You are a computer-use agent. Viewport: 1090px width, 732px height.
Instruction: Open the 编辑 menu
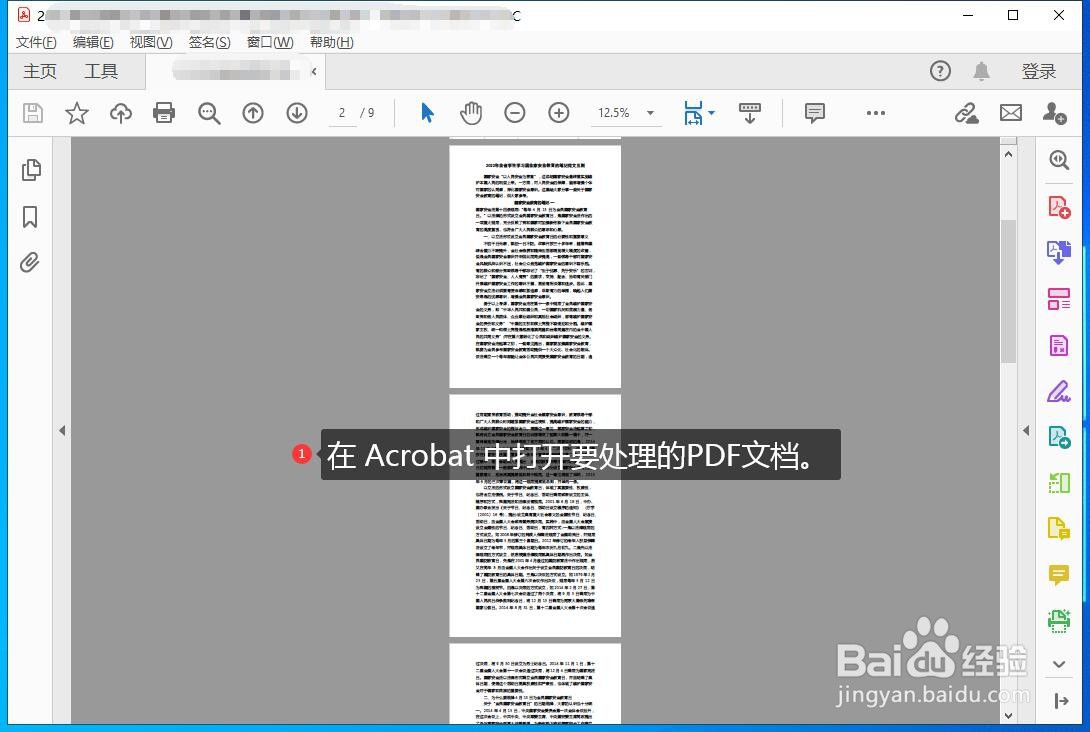click(93, 42)
